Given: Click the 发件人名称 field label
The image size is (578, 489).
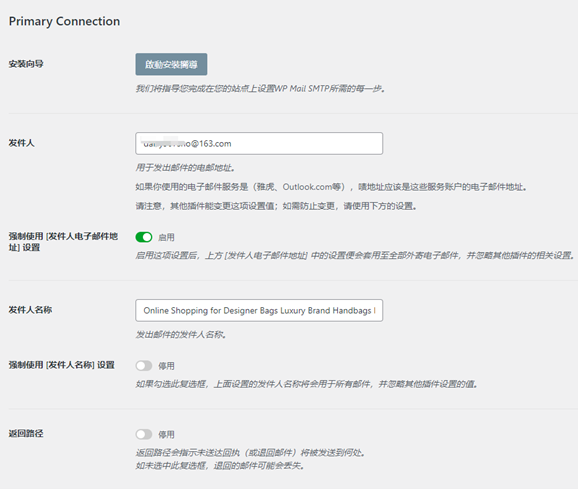Looking at the screenshot, I should point(30,310).
